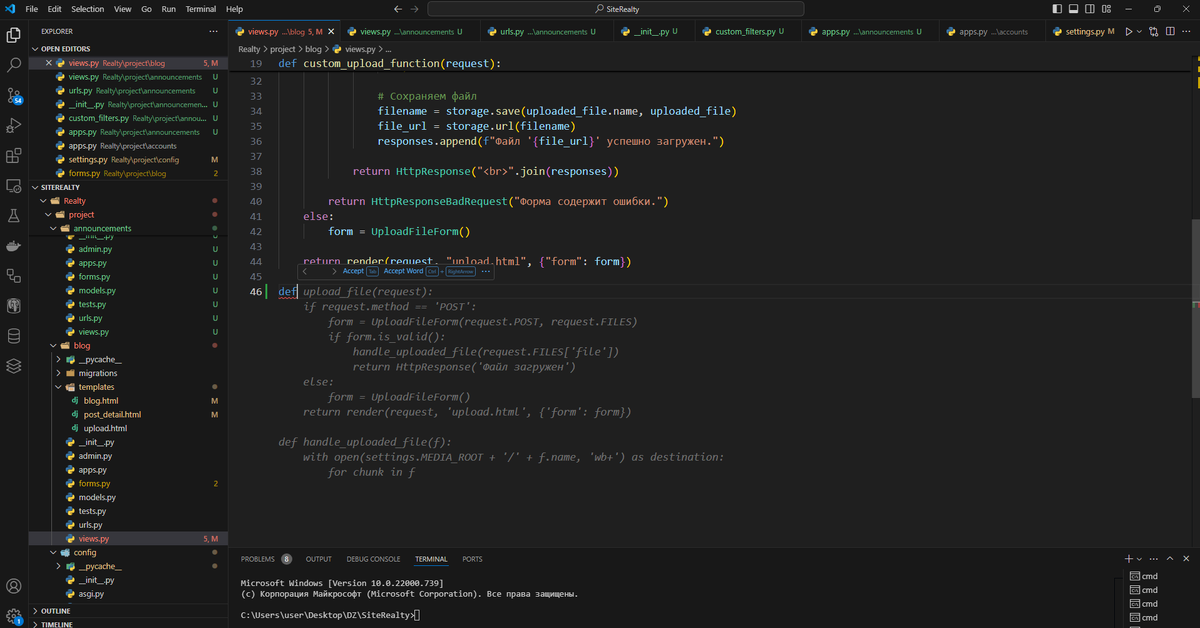Open the Accounts menu icon
The width and height of the screenshot is (1200, 628).
point(14,586)
